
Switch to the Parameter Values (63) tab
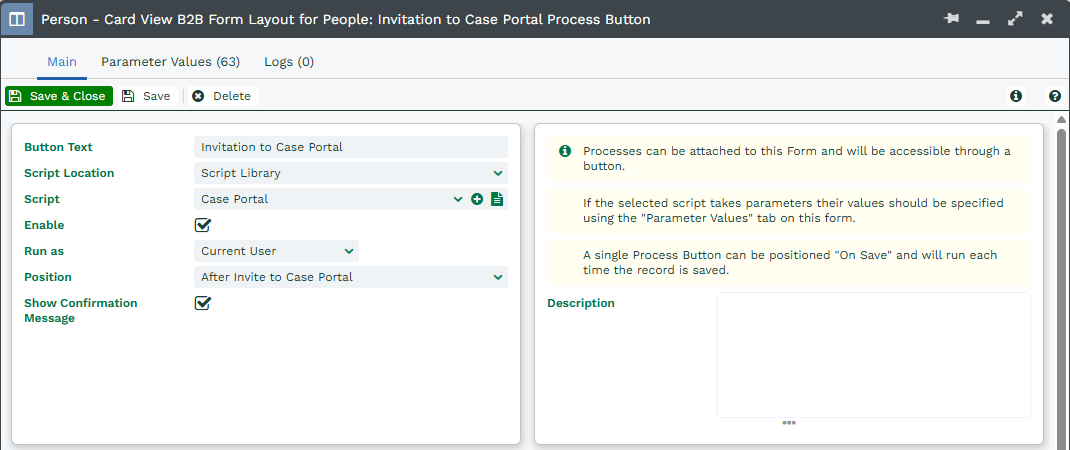(x=170, y=62)
